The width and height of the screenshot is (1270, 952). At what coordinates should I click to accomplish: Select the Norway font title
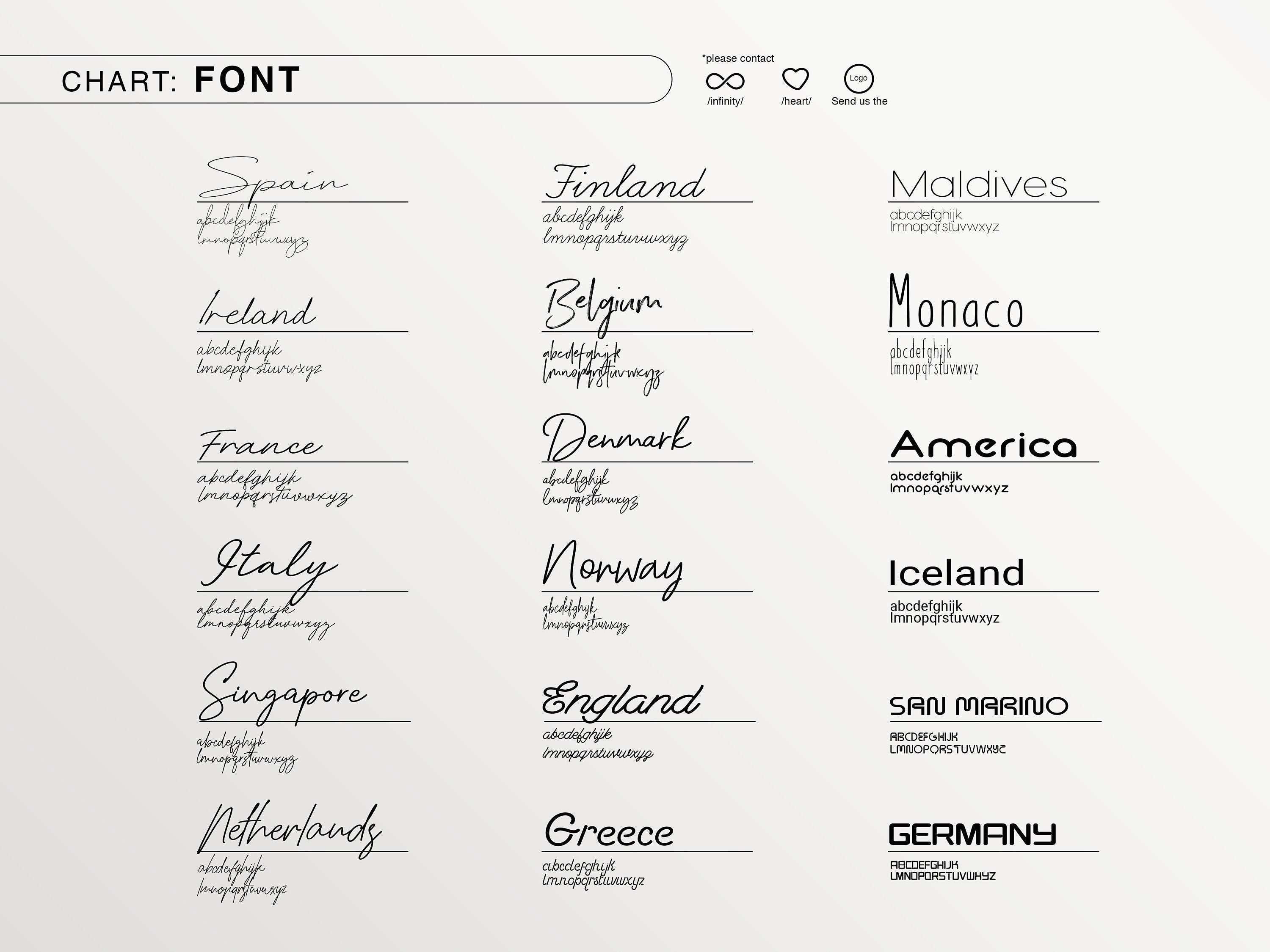click(x=613, y=567)
